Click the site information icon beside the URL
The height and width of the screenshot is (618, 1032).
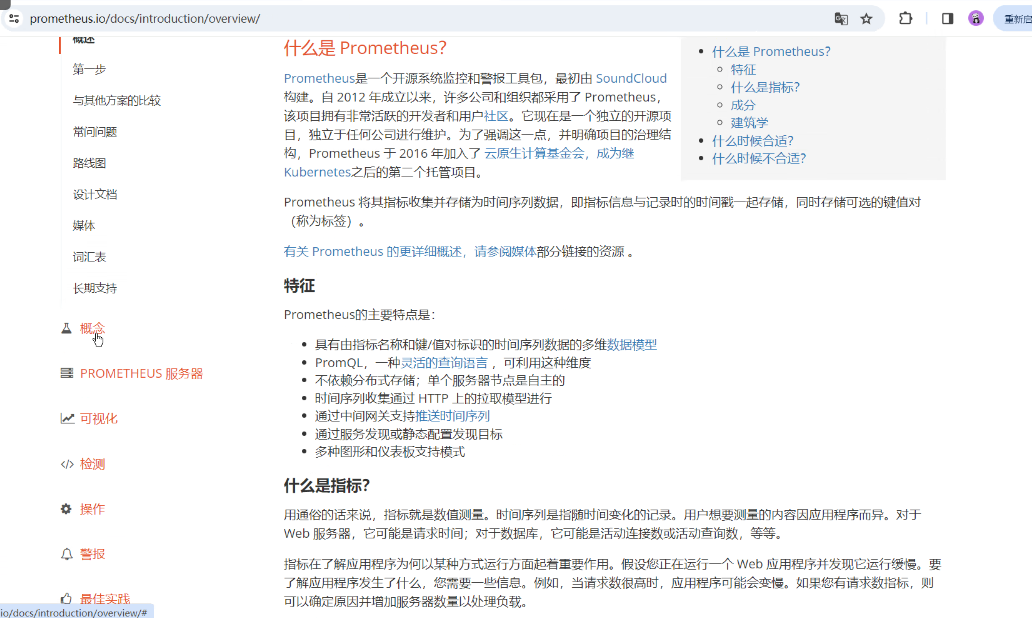[x=14, y=18]
